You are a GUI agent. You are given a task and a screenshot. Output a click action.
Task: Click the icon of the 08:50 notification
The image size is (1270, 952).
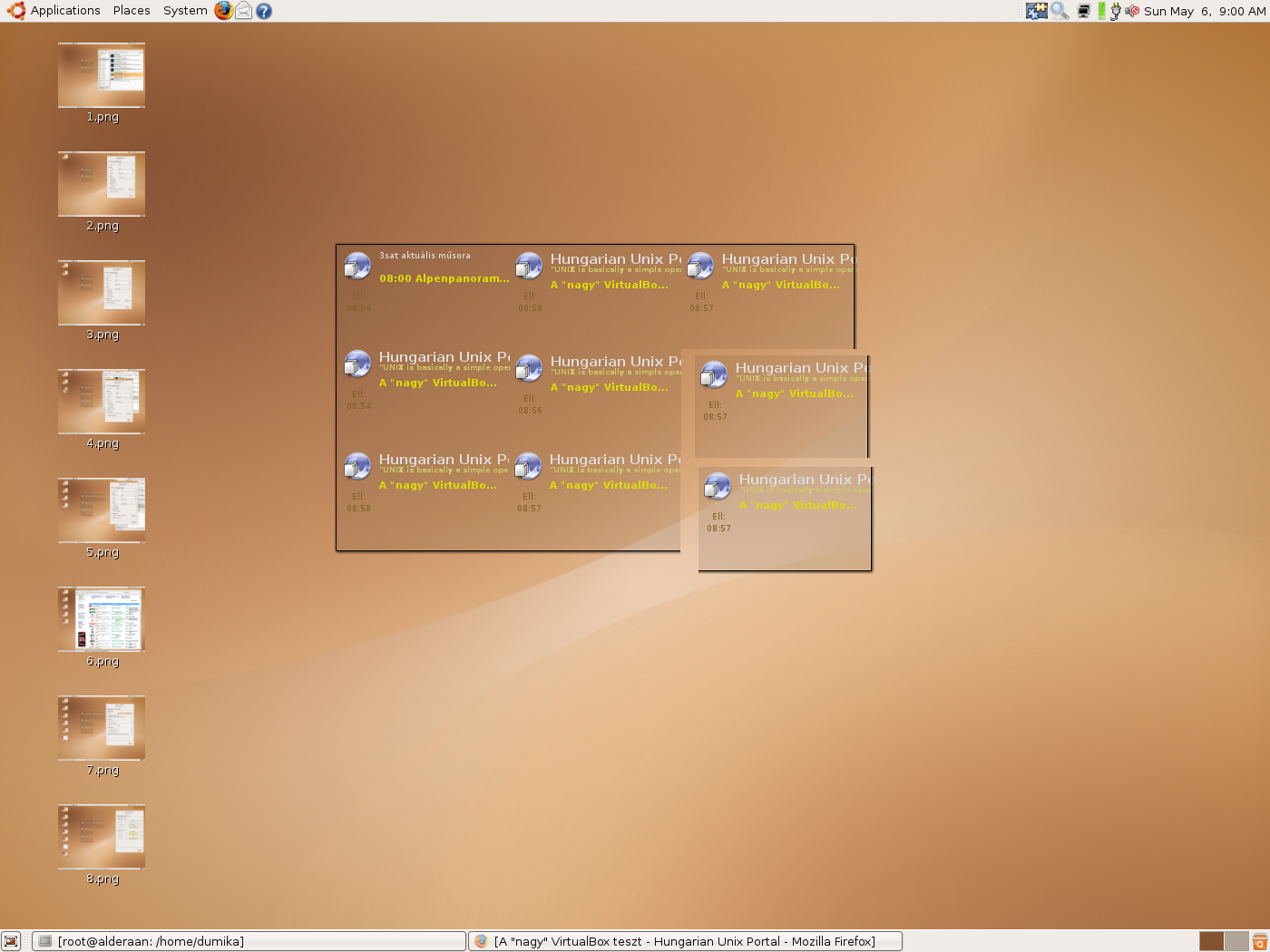529,266
